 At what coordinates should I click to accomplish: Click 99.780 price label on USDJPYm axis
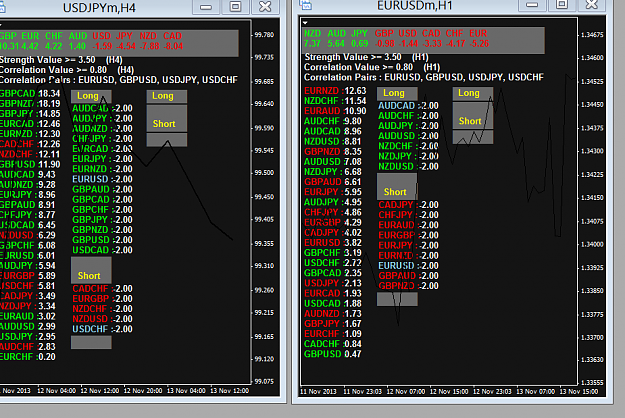point(264,35)
